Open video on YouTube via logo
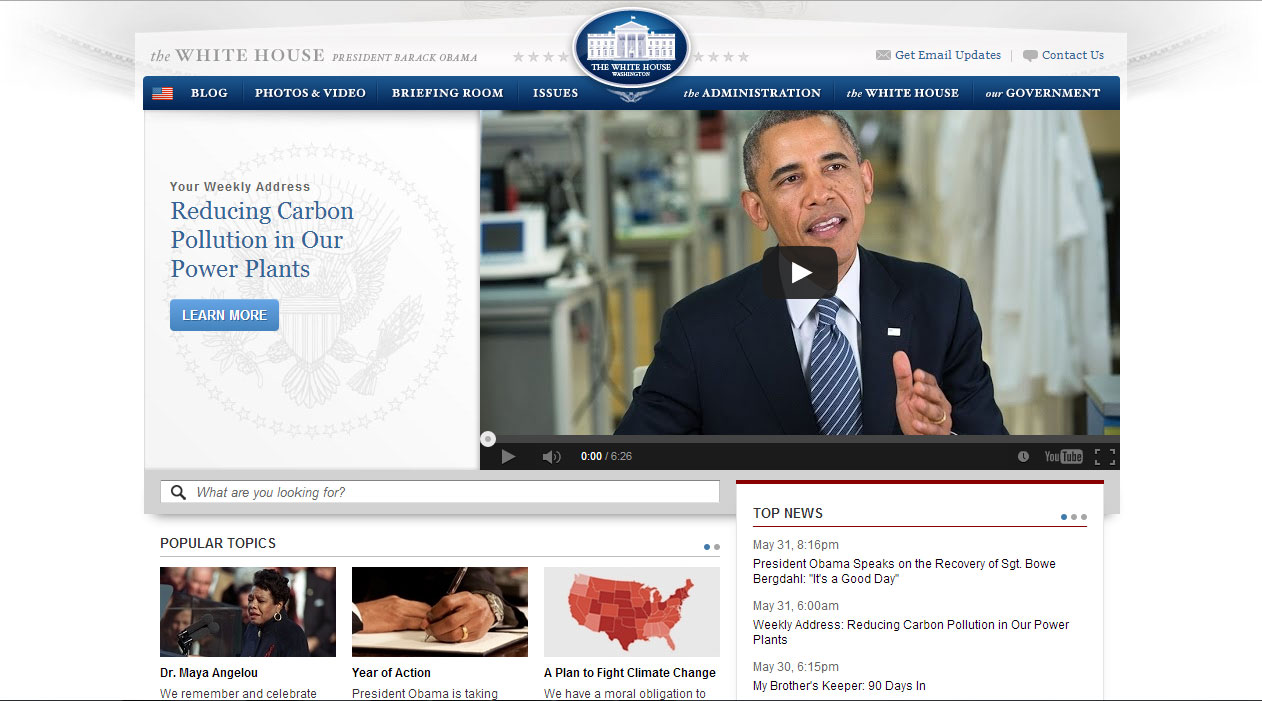 1063,457
